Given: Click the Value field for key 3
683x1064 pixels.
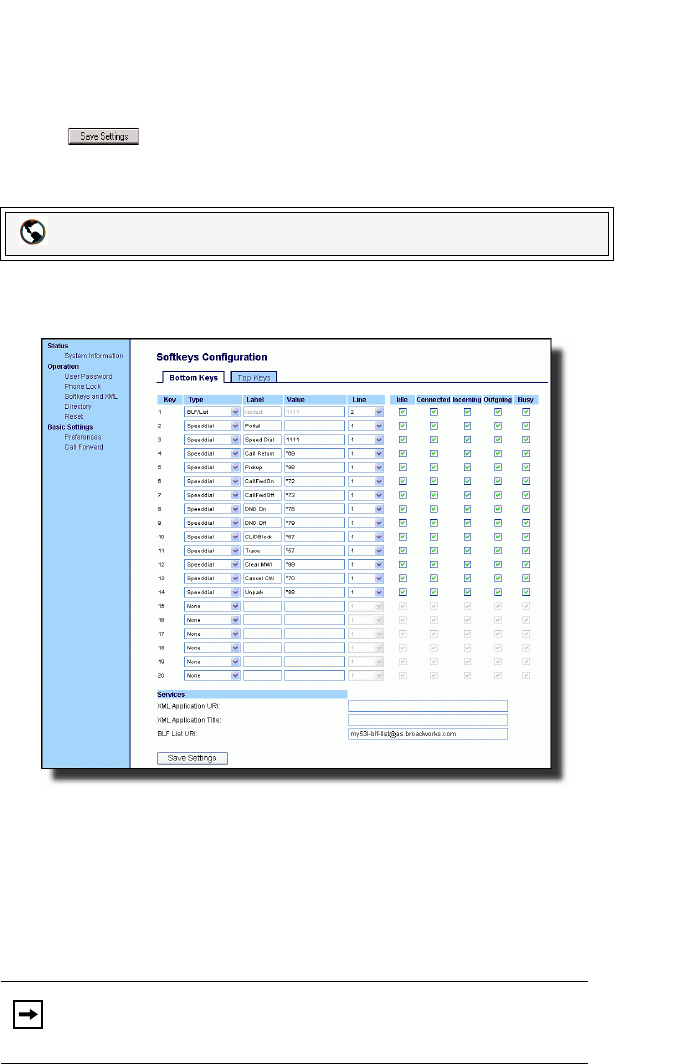Looking at the screenshot, I should 315,440.
